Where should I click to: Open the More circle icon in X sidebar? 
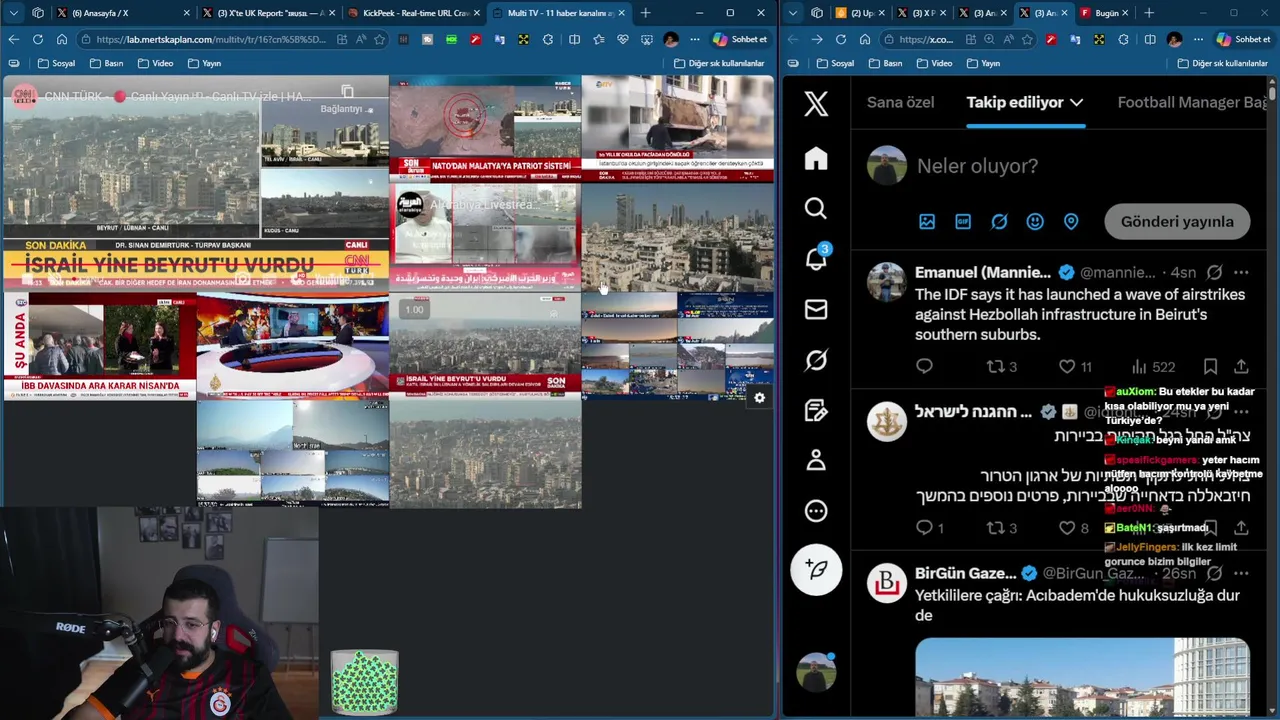point(816,511)
